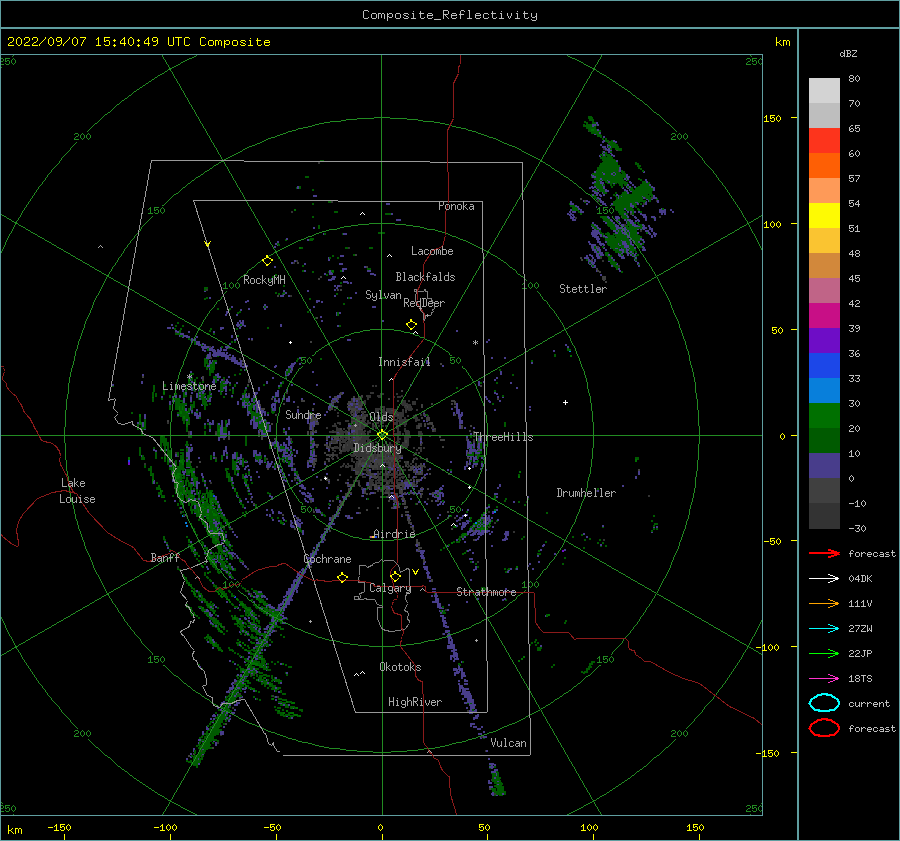Click the Blackfalds city label
The image size is (900, 841).
(425, 277)
